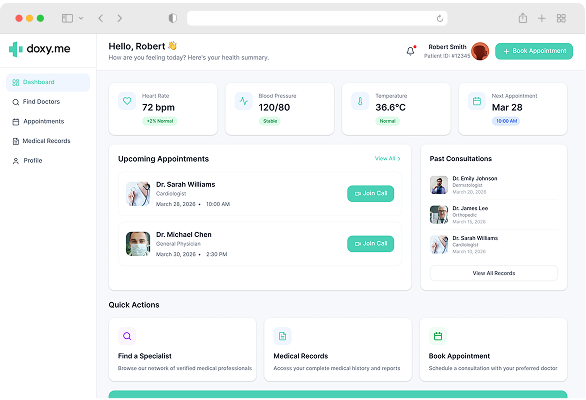Image resolution: width=586 pixels, height=400 pixels.
Task: Click the Heart Rate heart icon
Action: (127, 101)
